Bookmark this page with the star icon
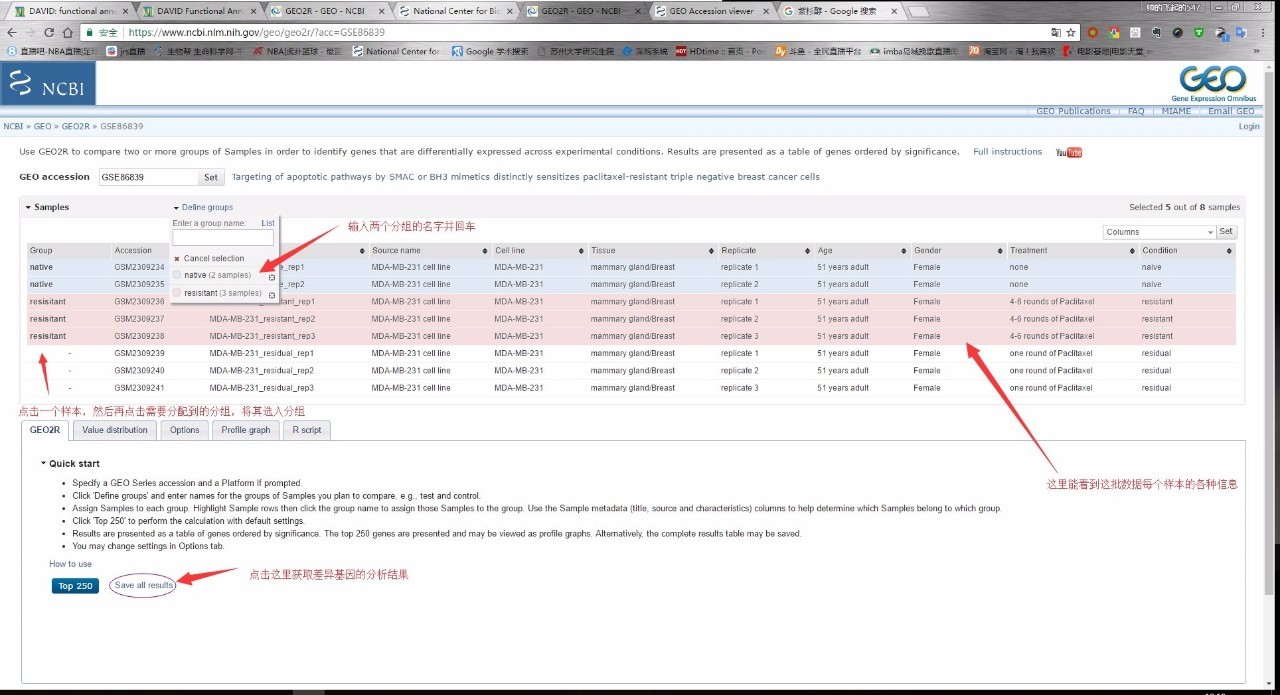The width and height of the screenshot is (1280, 695). 1071,32
